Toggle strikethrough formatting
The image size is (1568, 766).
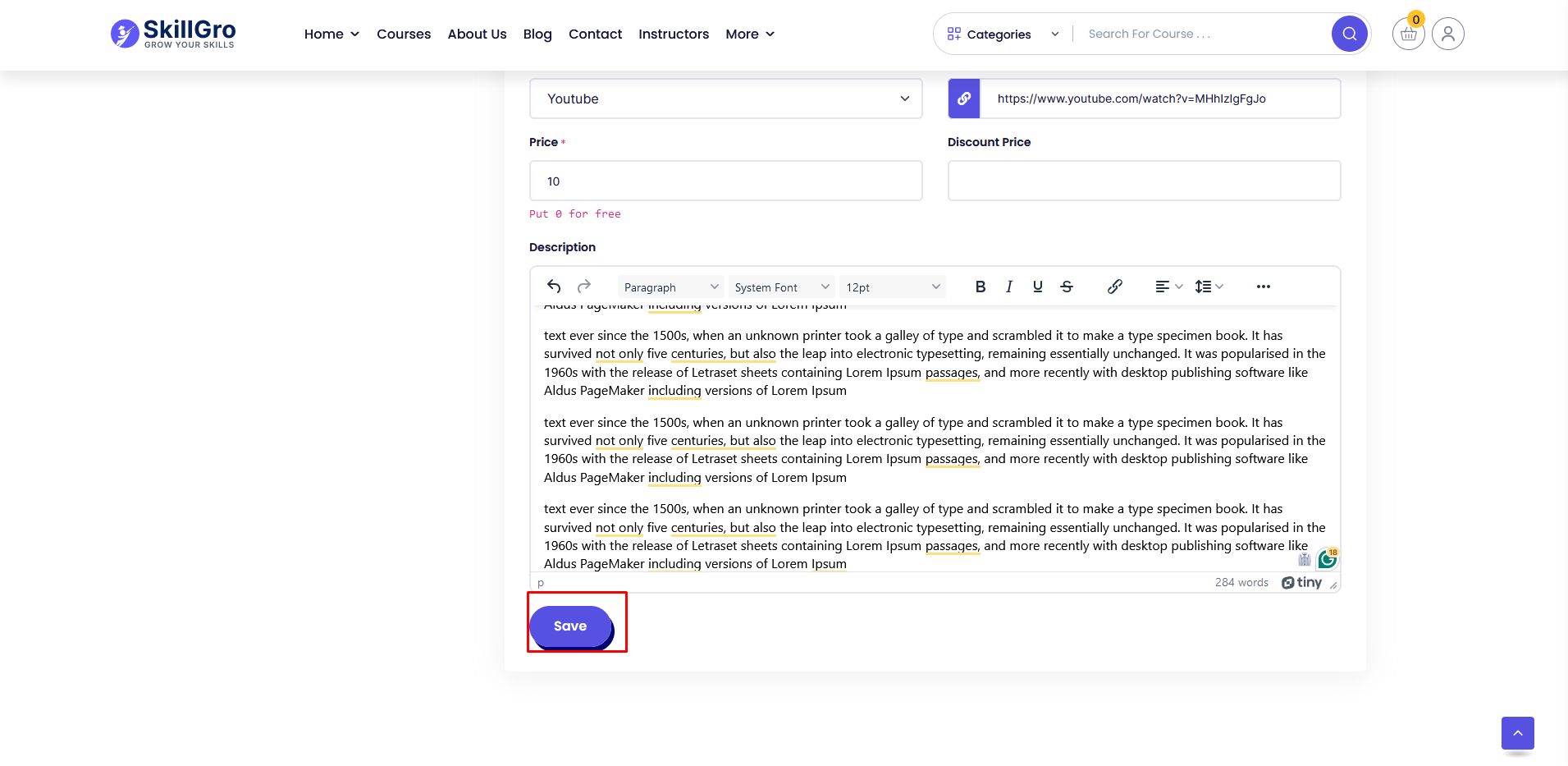coord(1067,287)
